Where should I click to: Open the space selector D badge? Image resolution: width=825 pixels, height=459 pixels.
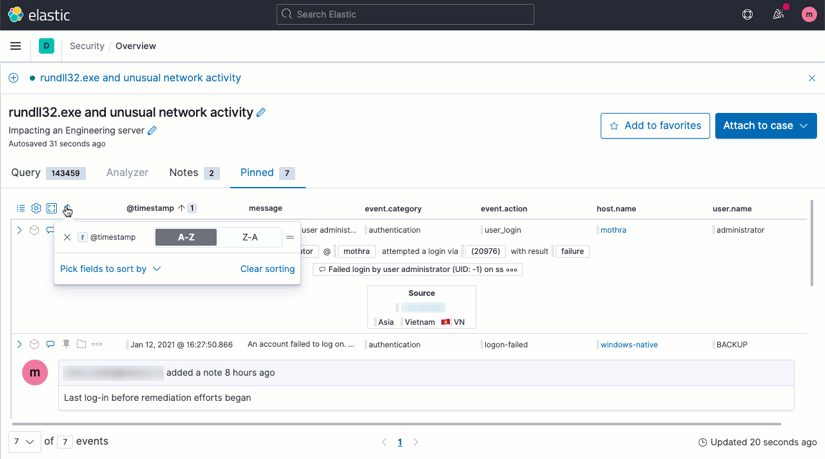(46, 46)
